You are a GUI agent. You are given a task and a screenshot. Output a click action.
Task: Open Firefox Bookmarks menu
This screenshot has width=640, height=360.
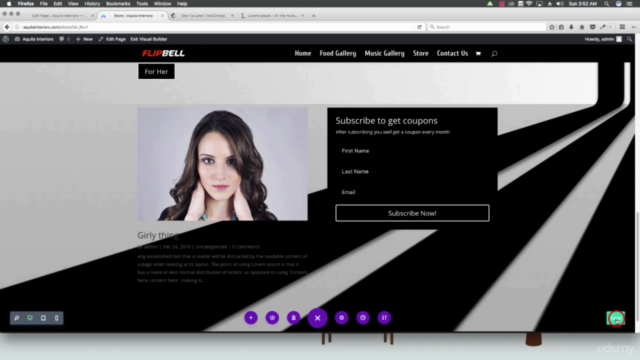118,4
